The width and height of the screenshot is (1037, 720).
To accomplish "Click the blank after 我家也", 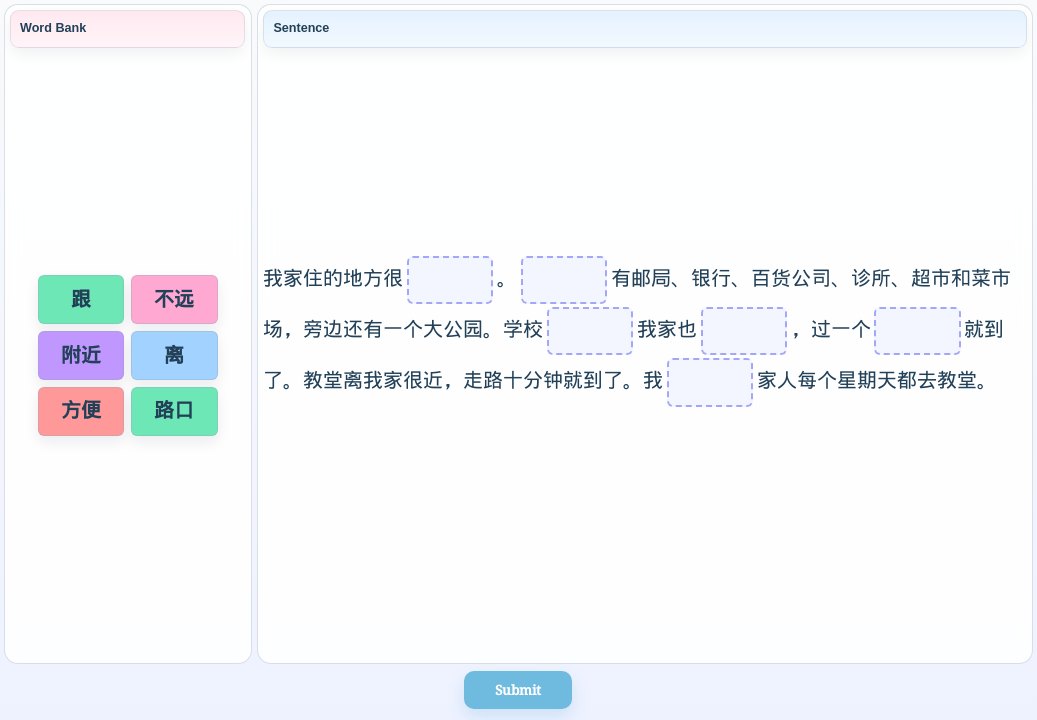I will point(744,331).
